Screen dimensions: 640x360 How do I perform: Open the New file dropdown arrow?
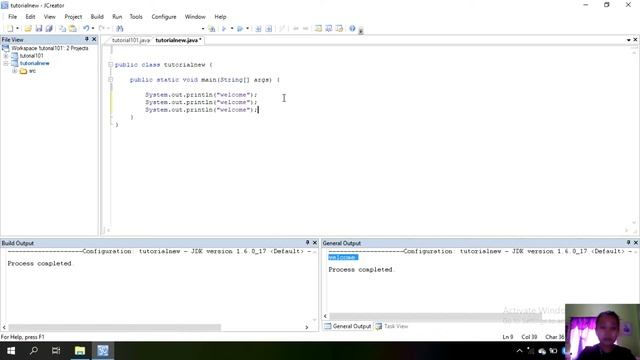pyautogui.click(x=17, y=29)
